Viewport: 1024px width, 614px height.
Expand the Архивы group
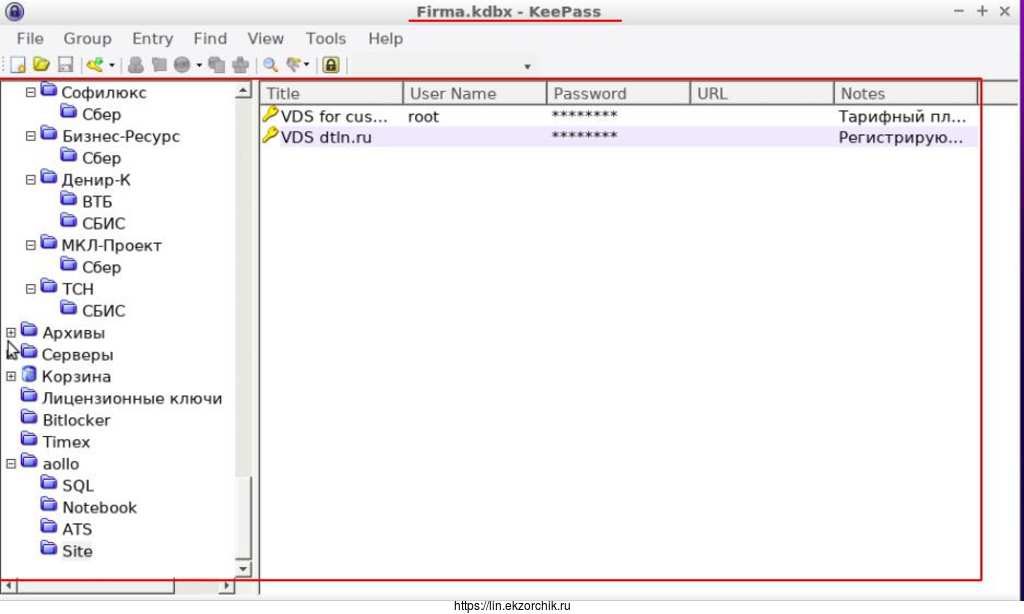[x=11, y=332]
